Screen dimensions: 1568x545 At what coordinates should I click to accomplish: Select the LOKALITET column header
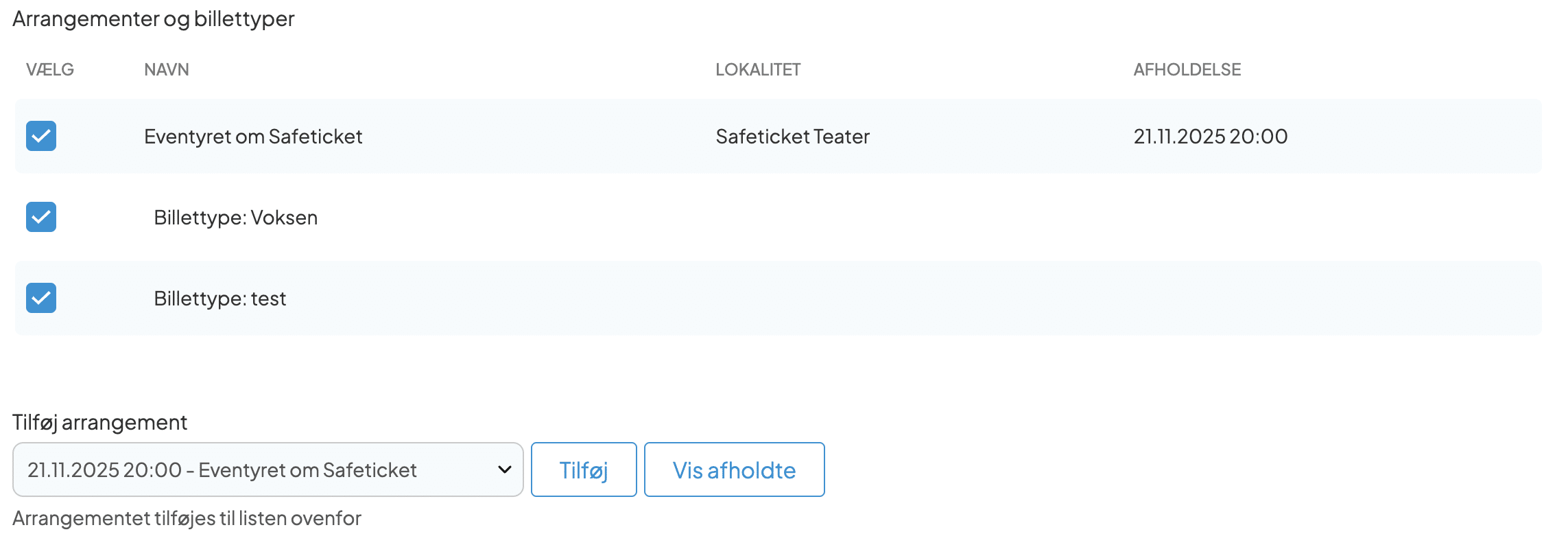(x=758, y=69)
